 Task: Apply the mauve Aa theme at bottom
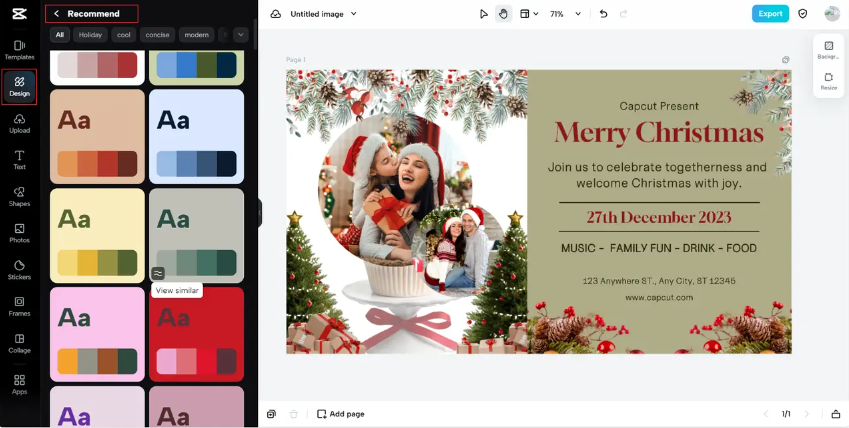[x=197, y=406]
